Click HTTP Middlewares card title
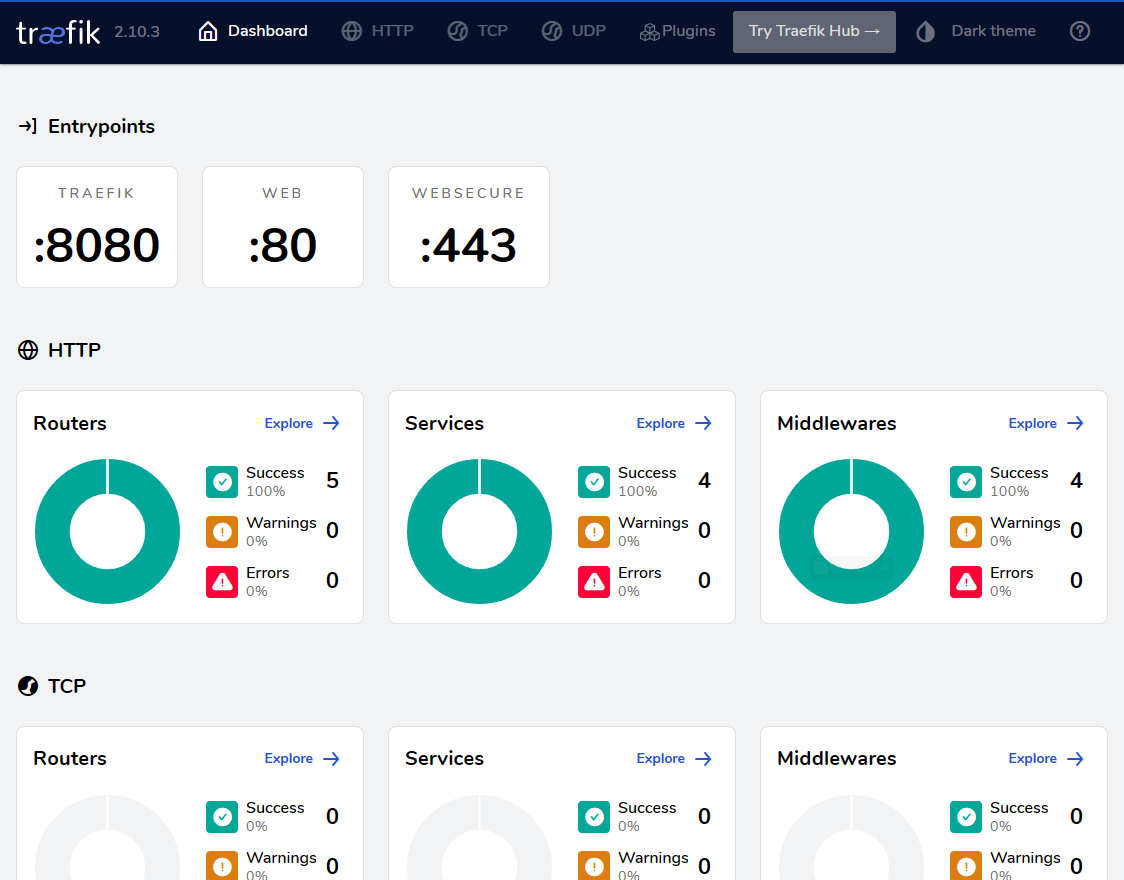 click(x=837, y=423)
